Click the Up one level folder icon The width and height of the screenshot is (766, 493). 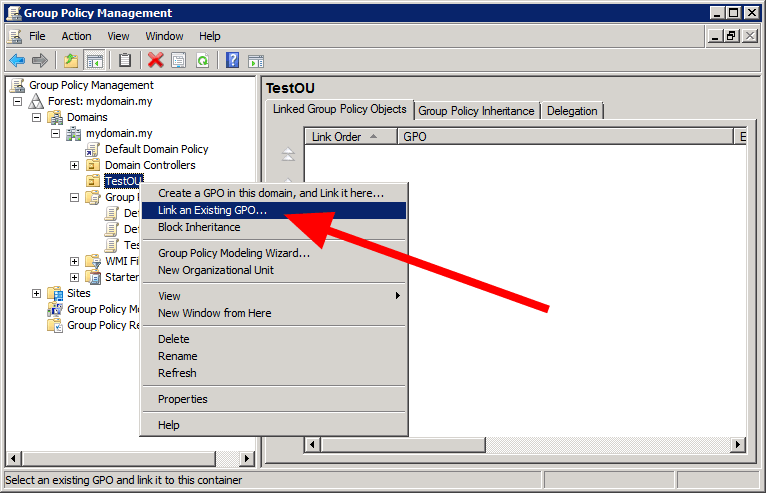(71, 61)
